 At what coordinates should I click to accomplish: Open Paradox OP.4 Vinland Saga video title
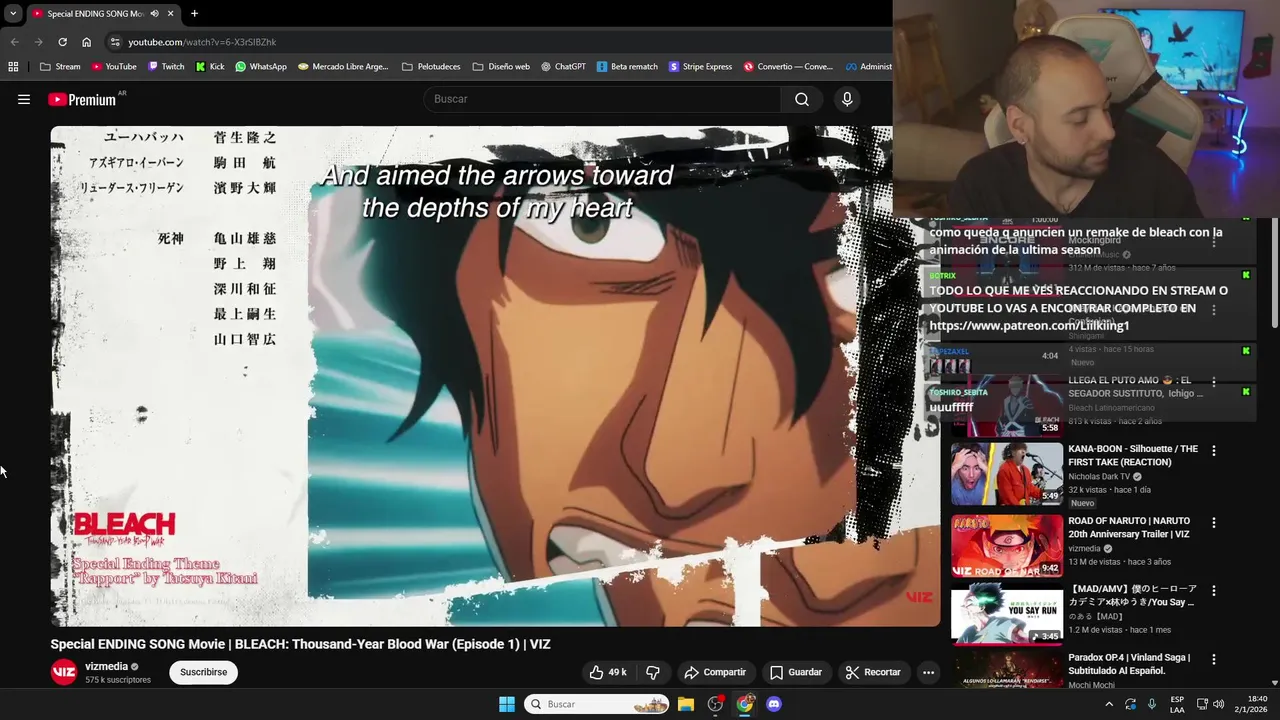(1129, 664)
